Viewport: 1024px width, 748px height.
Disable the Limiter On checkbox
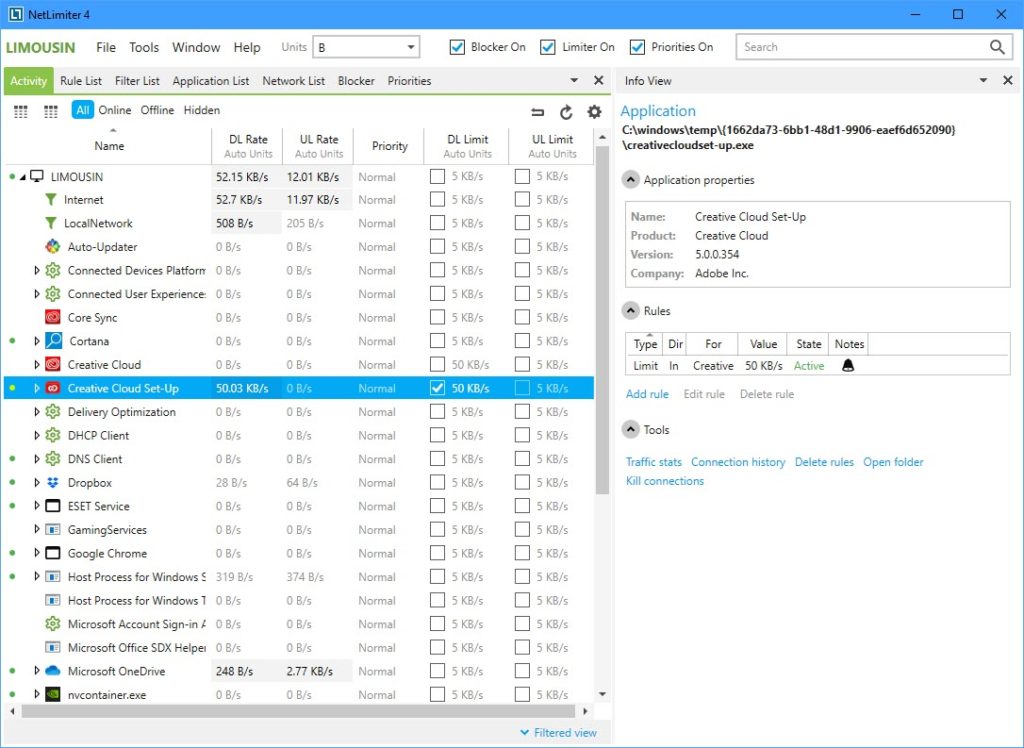click(x=547, y=47)
